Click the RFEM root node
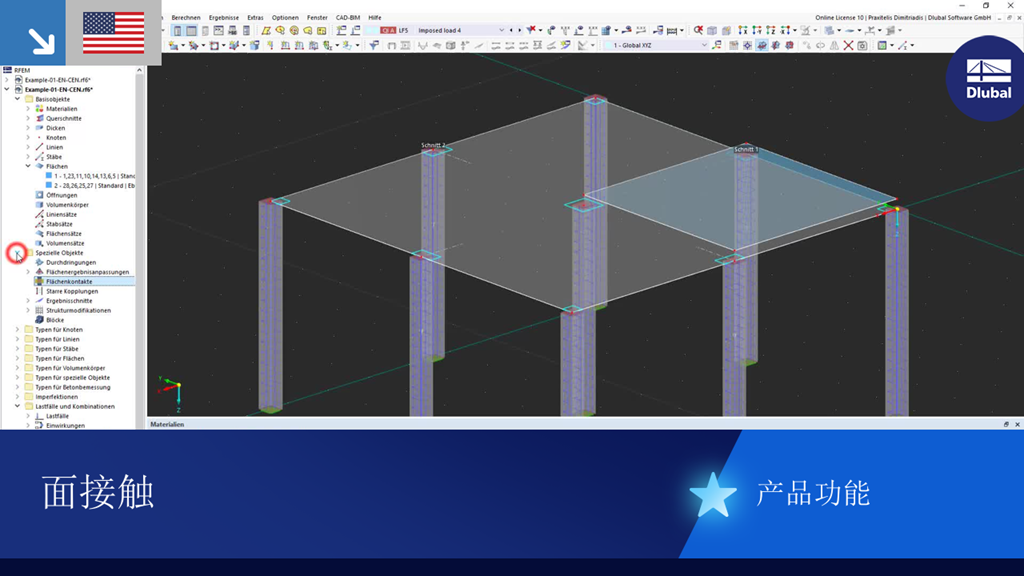This screenshot has width=1024, height=576. [22, 70]
